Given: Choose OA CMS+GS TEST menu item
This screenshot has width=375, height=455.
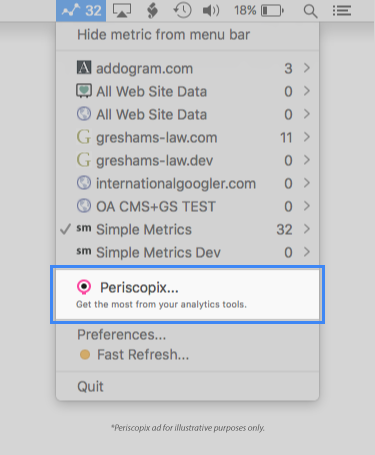Looking at the screenshot, I should tap(187, 206).
